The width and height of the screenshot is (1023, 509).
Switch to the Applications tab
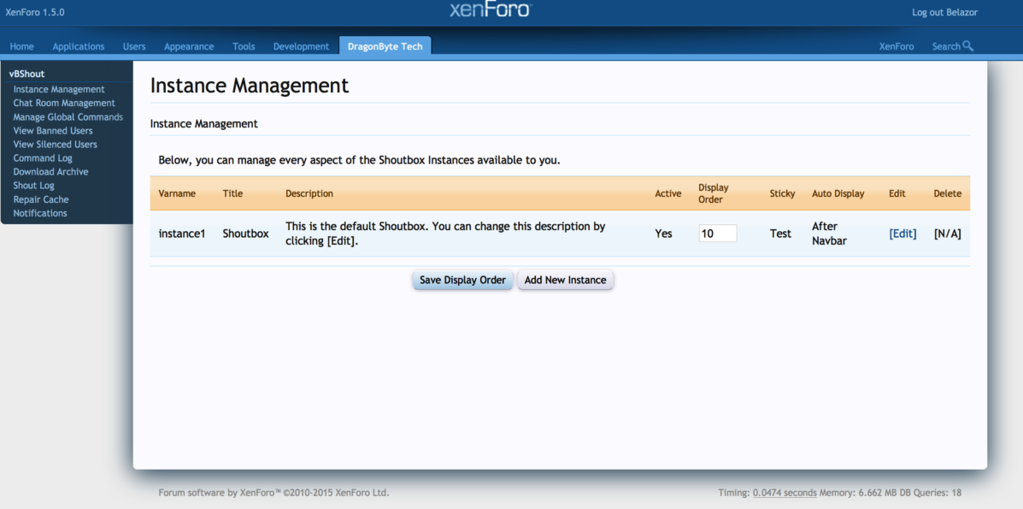coord(78,46)
